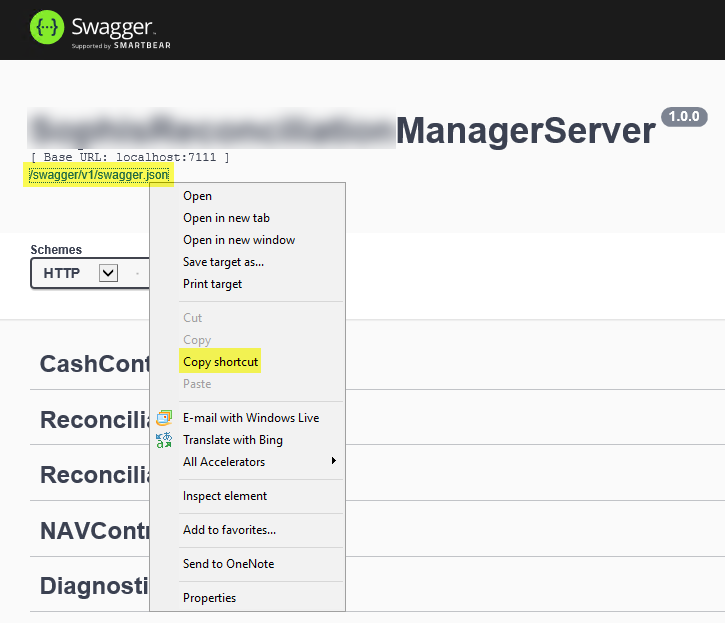The image size is (725, 623).
Task: Click the Base URL localhost:7111 text
Action: click(130, 157)
